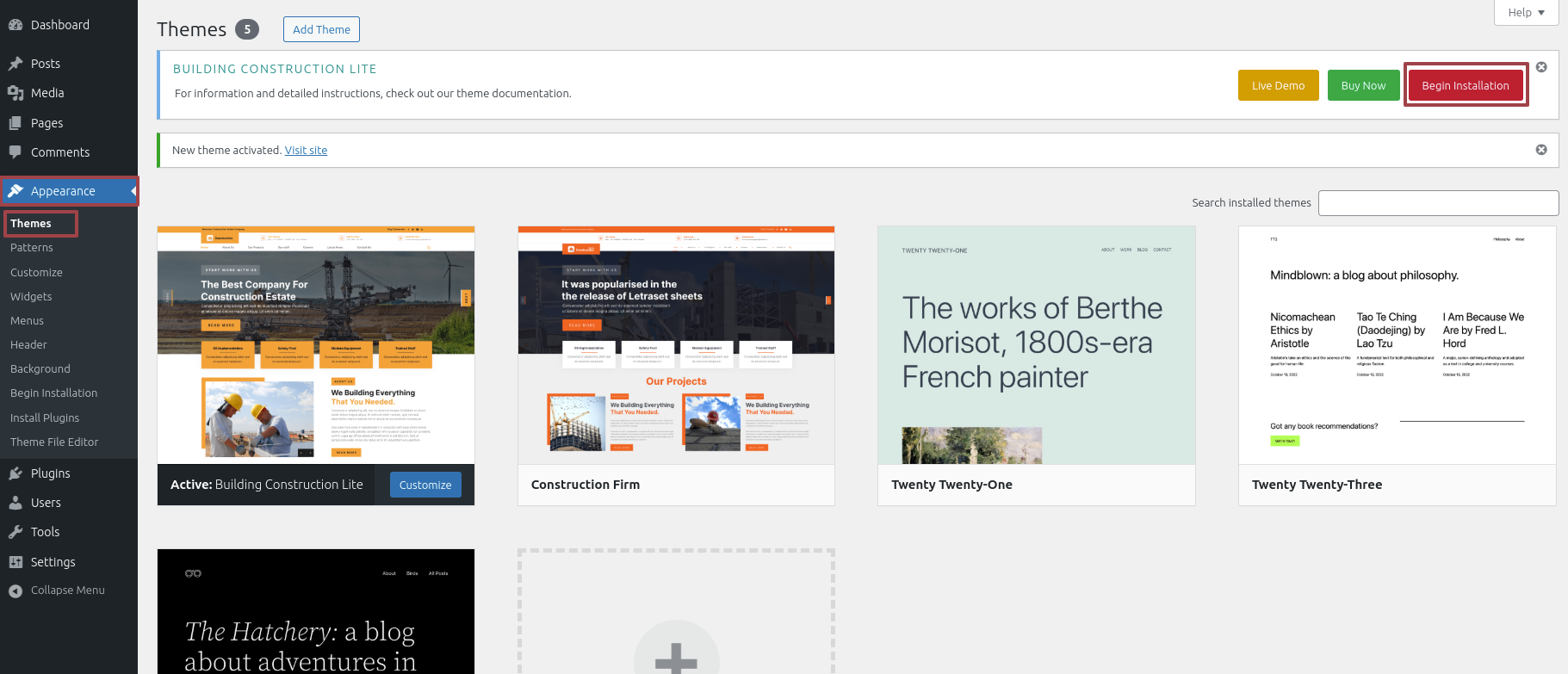Click the Tools wrench icon
The image size is (1568, 674).
15,532
